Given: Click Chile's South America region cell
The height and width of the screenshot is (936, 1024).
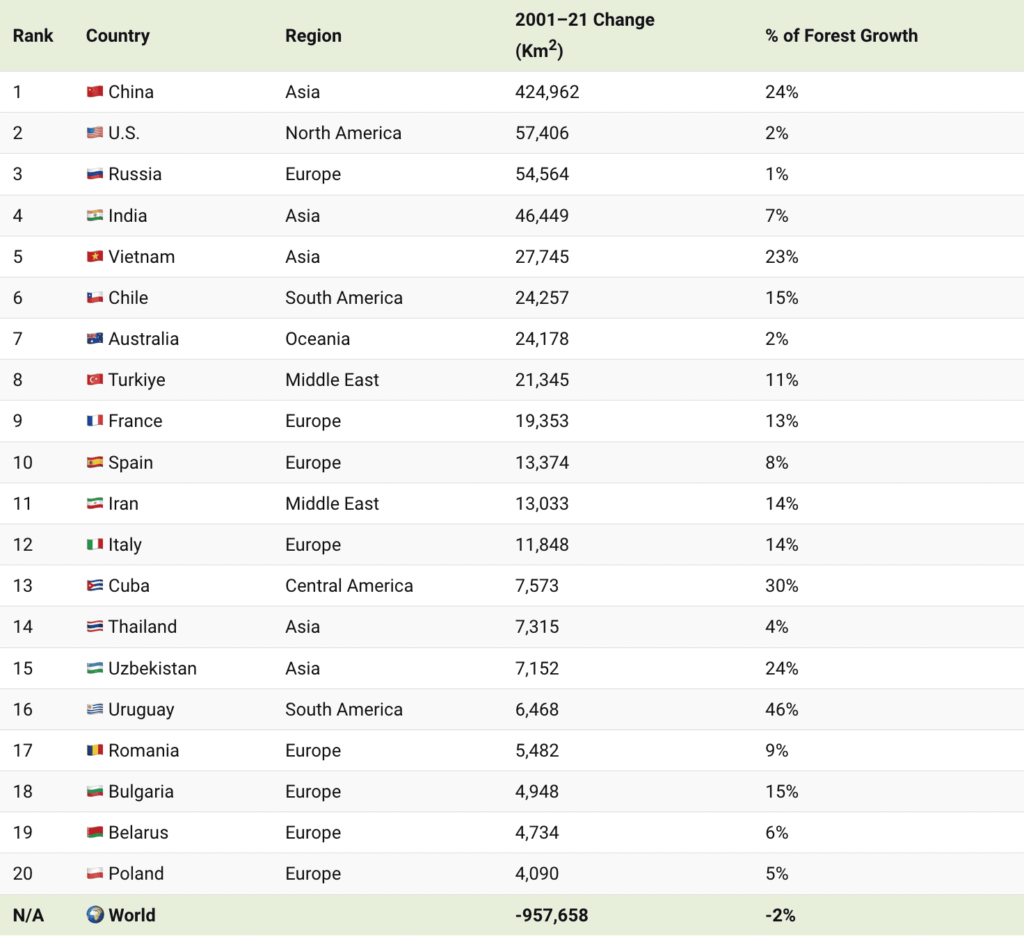Looking at the screenshot, I should tap(343, 298).
